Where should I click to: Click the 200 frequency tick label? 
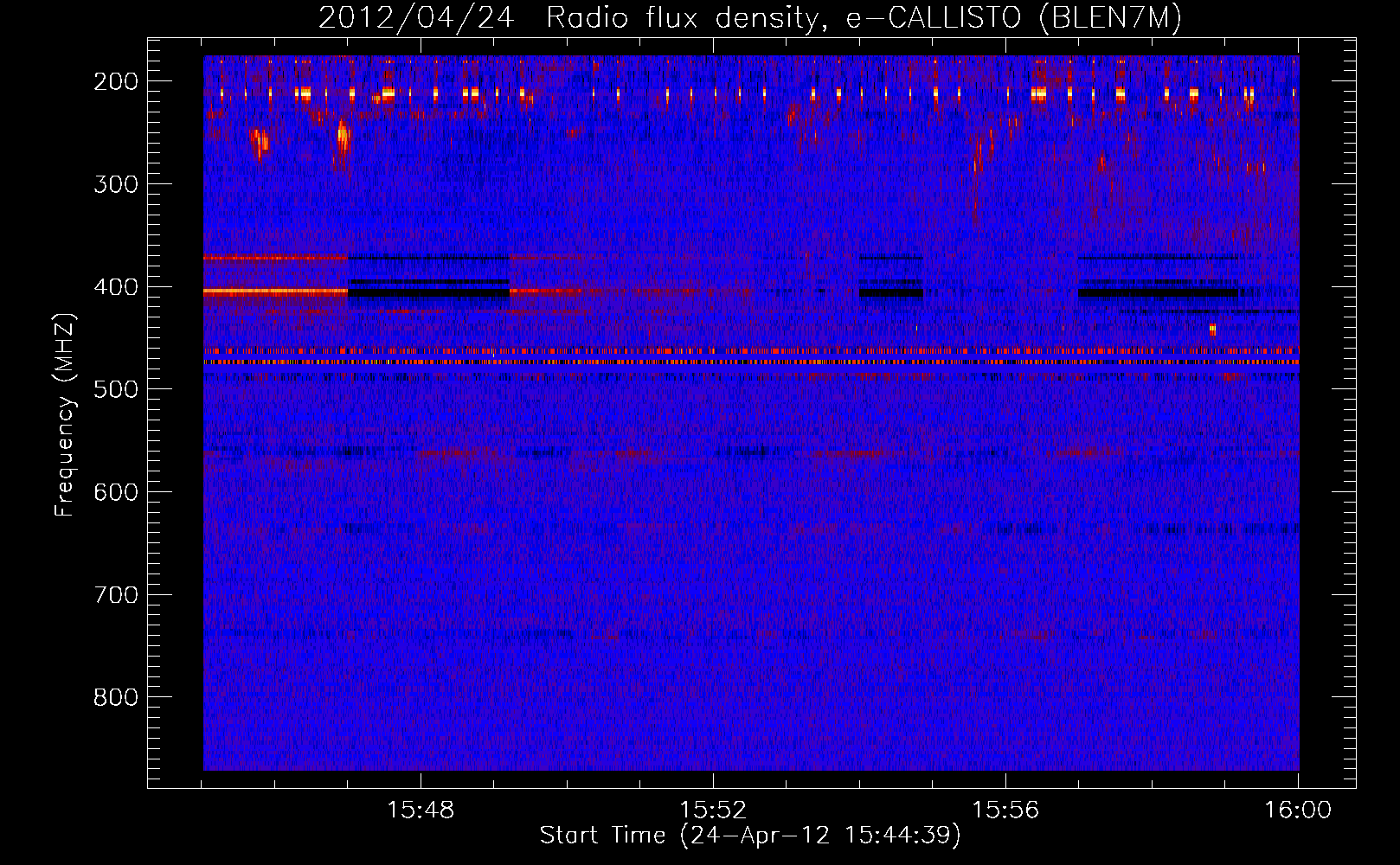click(116, 81)
